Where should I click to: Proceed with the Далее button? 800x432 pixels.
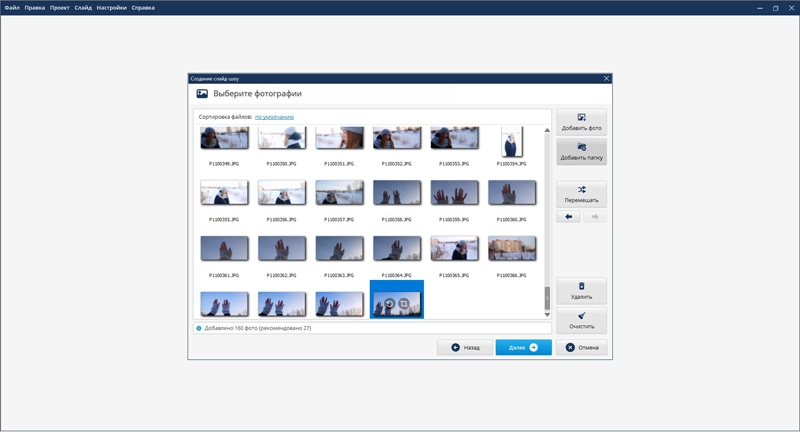pos(523,347)
